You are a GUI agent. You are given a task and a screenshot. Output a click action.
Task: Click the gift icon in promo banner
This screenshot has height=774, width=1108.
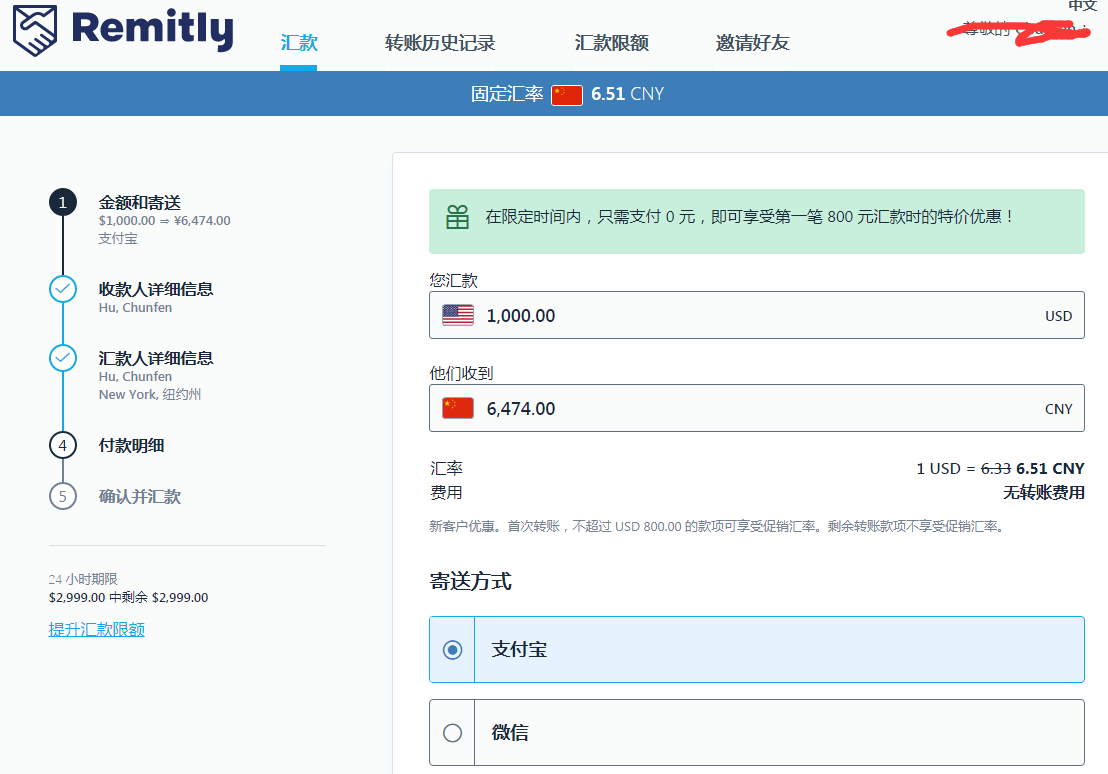457,217
